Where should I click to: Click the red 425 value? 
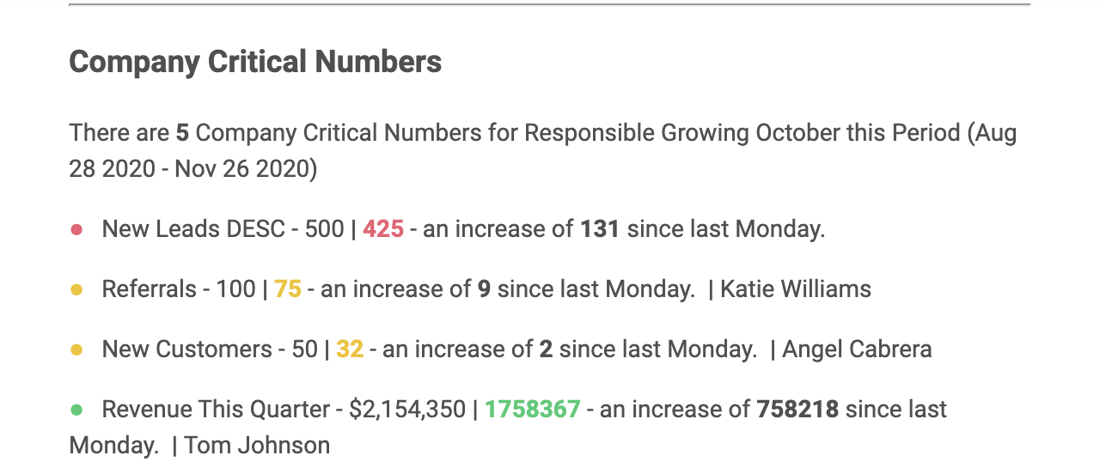[383, 229]
